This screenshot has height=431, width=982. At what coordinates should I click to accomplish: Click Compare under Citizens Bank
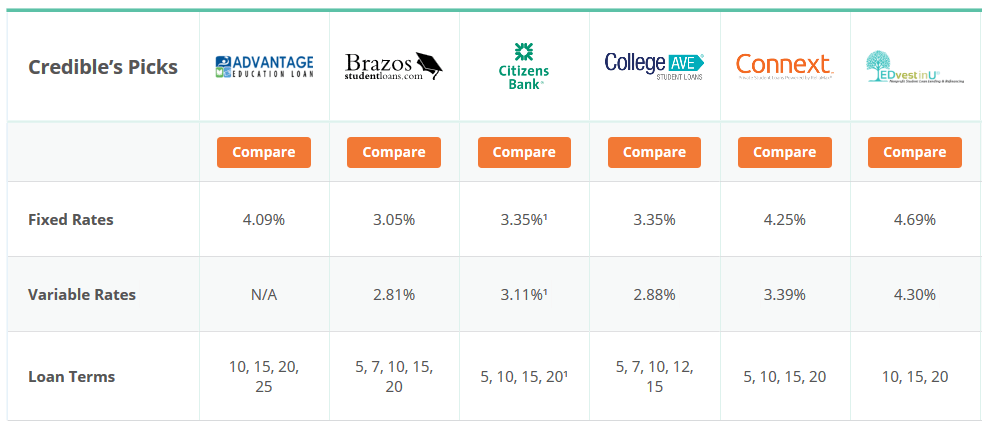click(524, 152)
